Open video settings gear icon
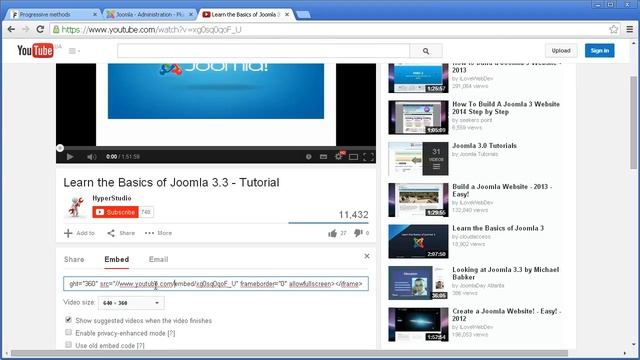The width and height of the screenshot is (640, 360). point(339,156)
